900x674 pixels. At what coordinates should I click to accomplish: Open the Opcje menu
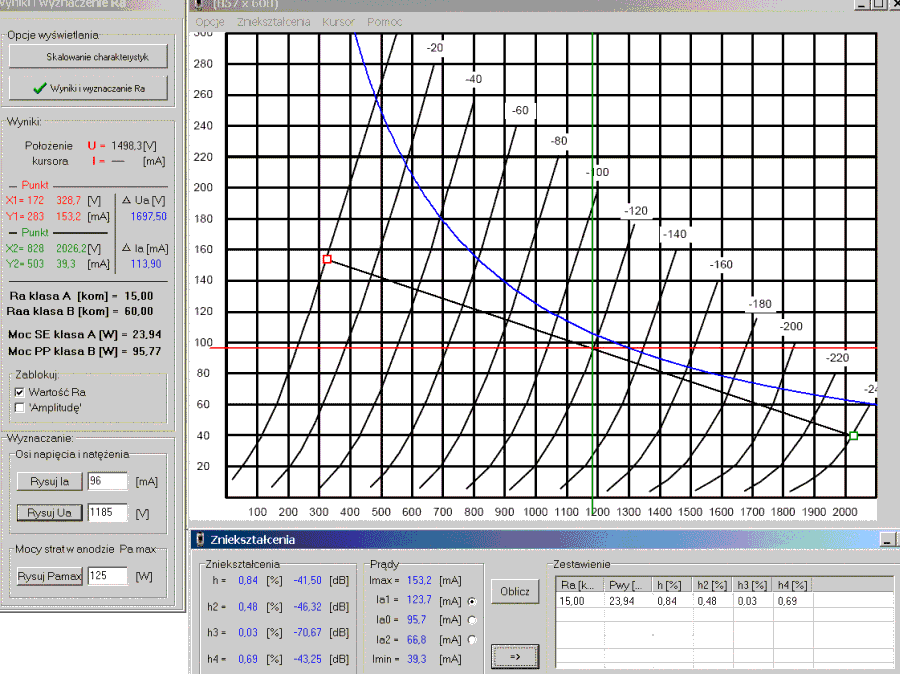click(x=210, y=22)
